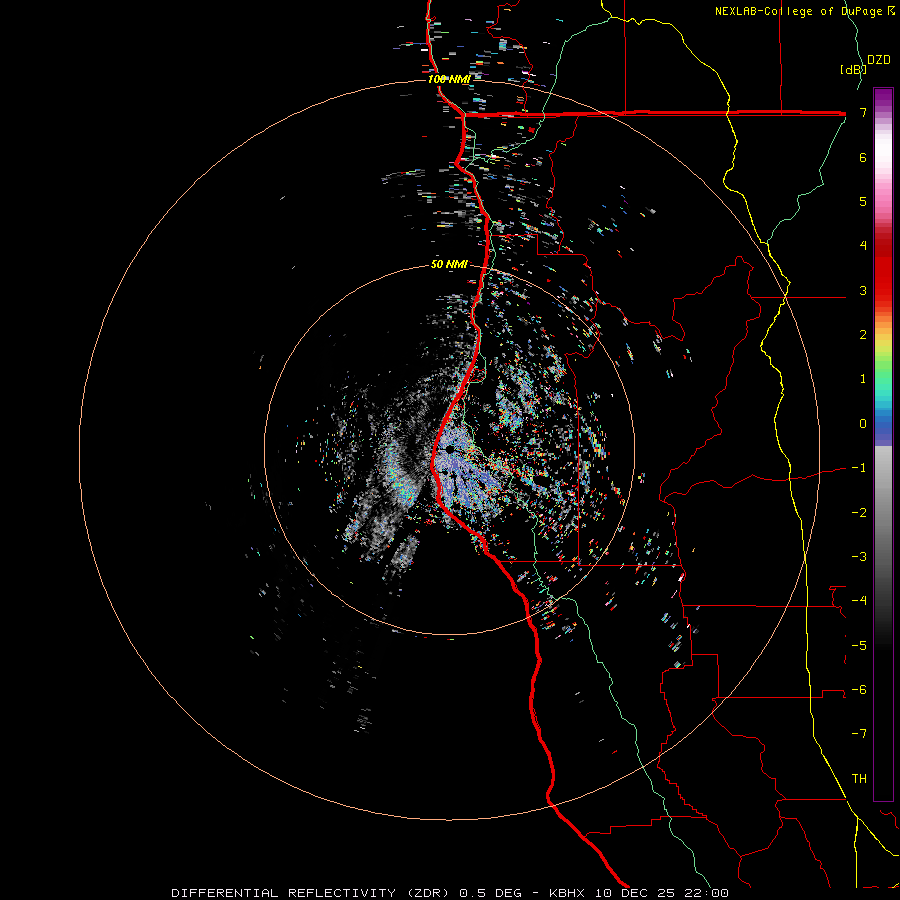Click the -7 value on the color scale
This screenshot has width=900, height=900.
pyautogui.click(x=859, y=734)
